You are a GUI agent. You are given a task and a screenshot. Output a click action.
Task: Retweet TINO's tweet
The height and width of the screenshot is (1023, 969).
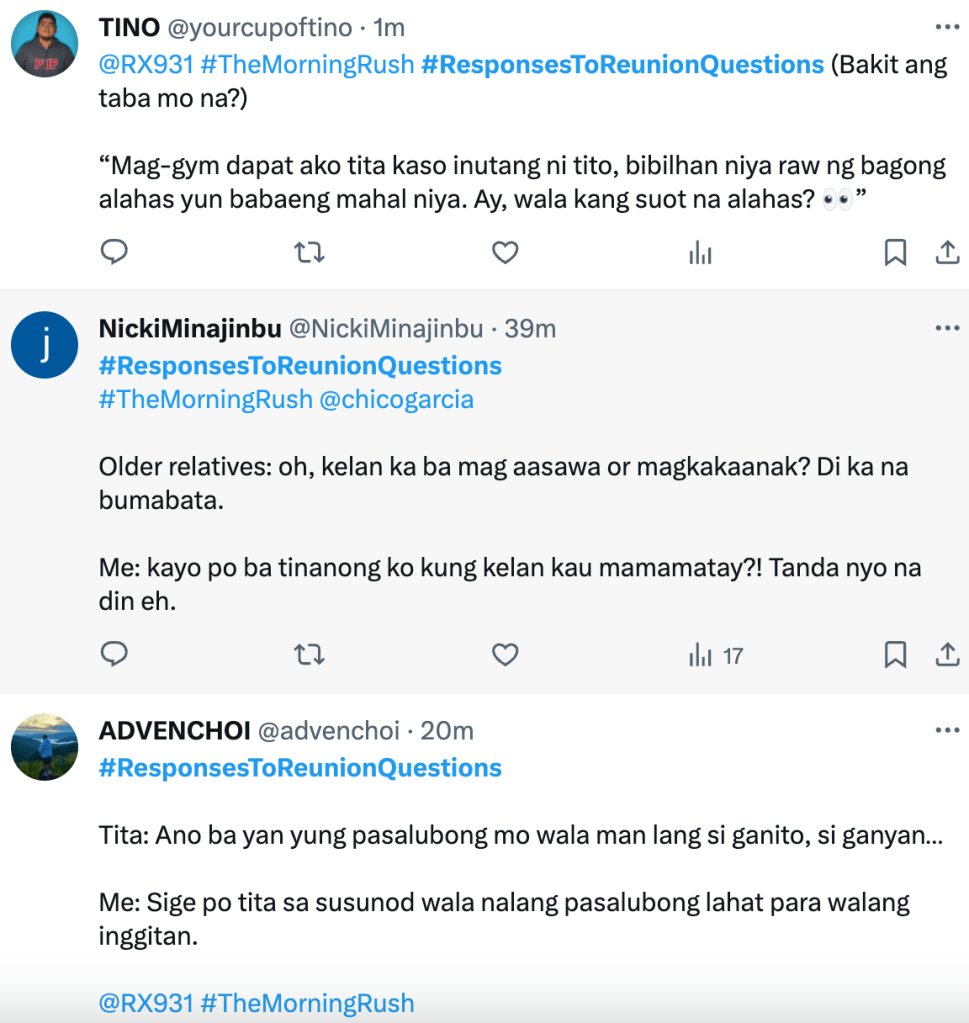click(309, 253)
